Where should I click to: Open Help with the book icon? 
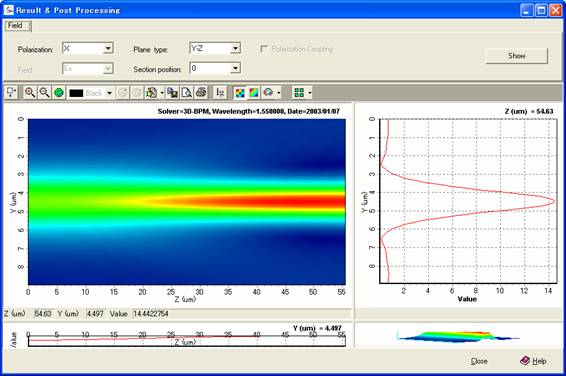533,361
